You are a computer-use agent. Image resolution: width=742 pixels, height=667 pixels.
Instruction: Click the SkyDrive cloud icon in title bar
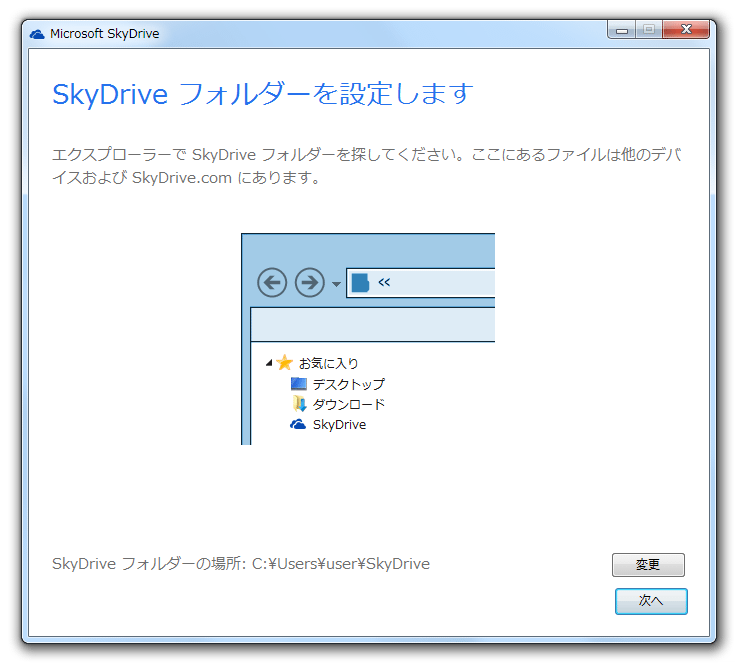coord(37,34)
